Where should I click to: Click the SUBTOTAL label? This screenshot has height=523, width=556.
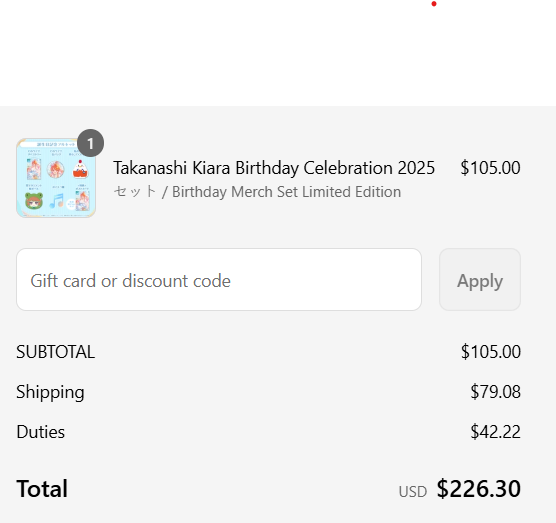click(56, 352)
